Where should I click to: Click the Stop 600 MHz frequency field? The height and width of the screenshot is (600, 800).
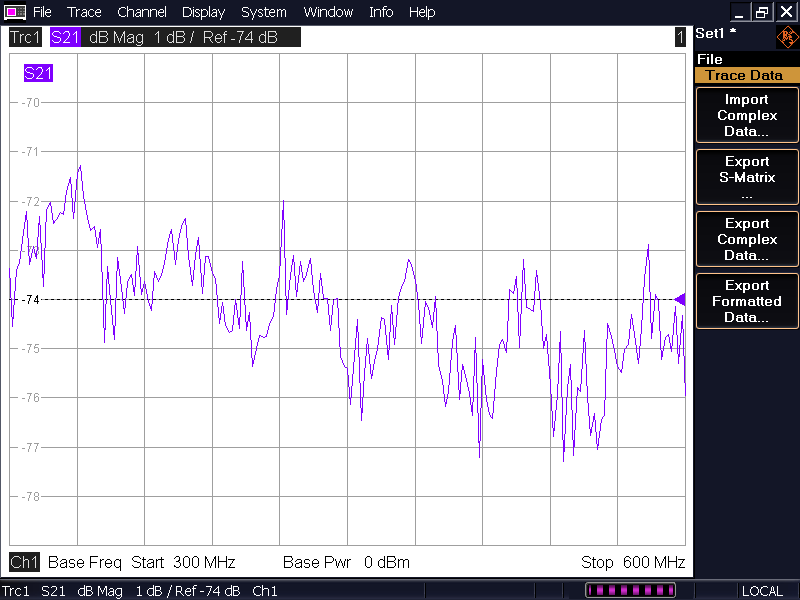click(632, 562)
